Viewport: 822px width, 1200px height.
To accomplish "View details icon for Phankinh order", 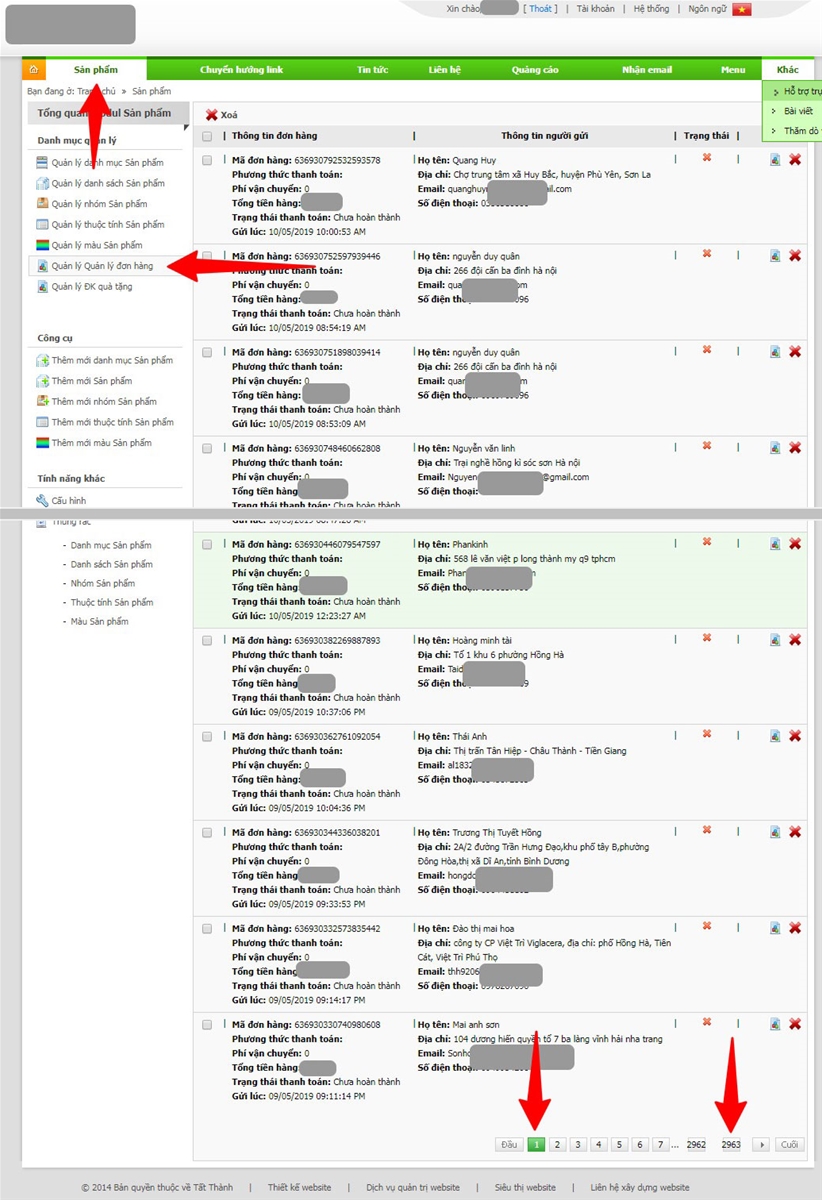I will (x=775, y=544).
